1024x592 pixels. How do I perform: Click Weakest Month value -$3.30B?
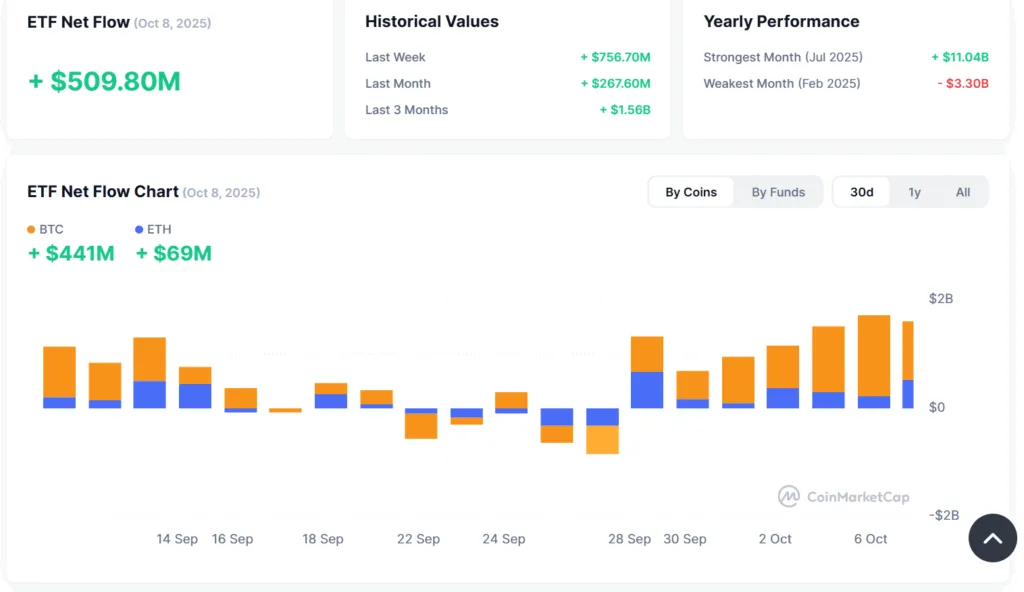click(962, 84)
